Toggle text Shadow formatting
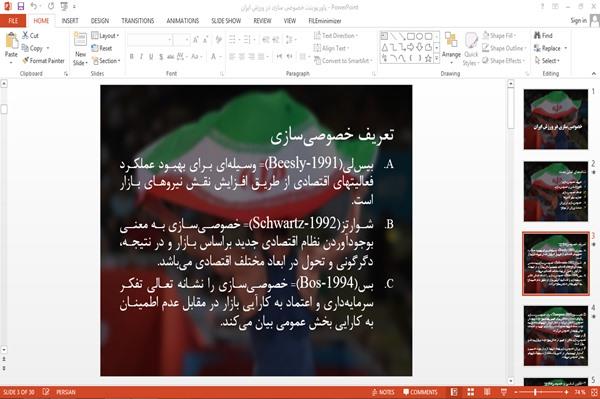The width and height of the screenshot is (600, 399). click(161, 57)
